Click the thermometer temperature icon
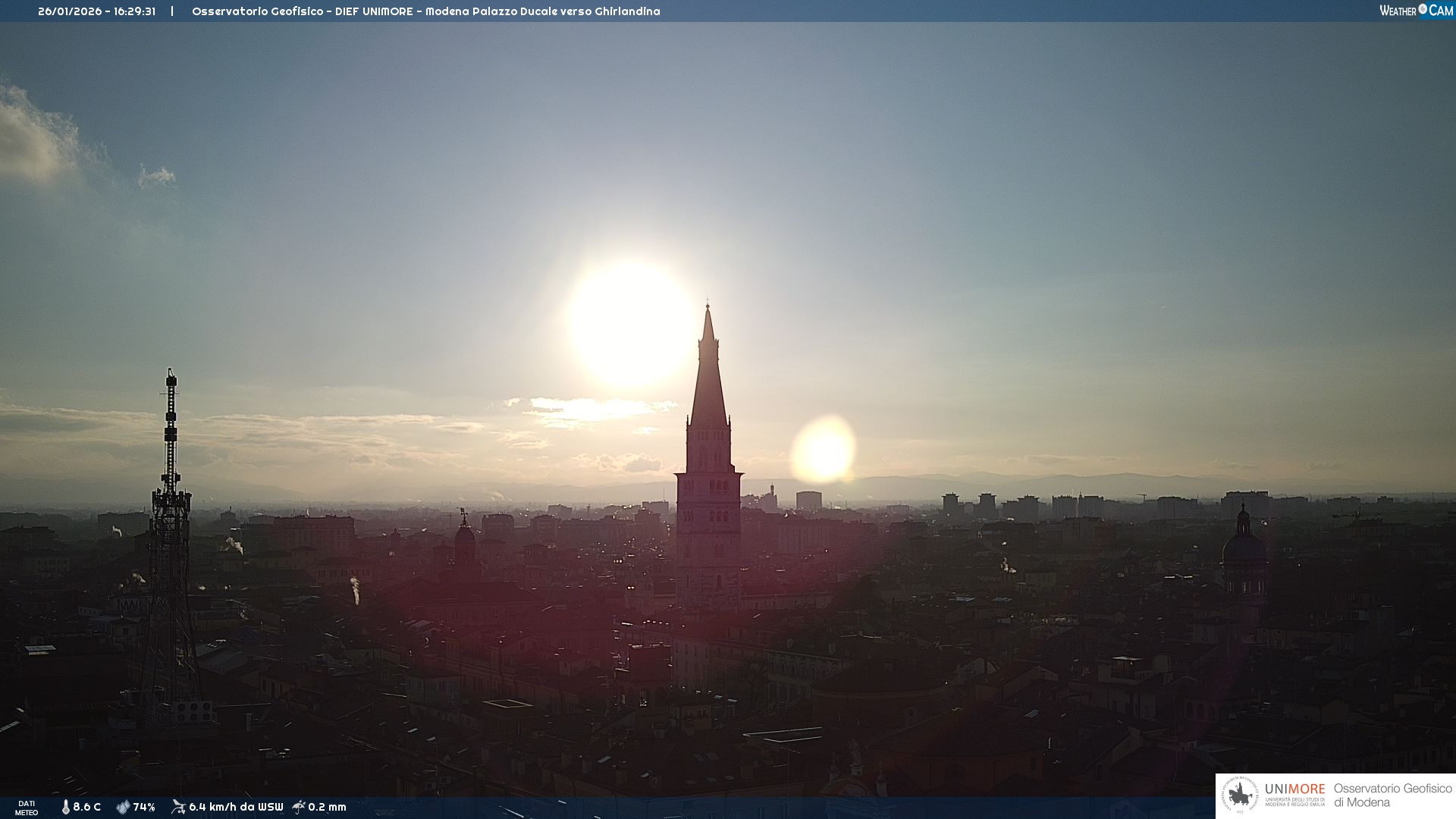 point(65,807)
